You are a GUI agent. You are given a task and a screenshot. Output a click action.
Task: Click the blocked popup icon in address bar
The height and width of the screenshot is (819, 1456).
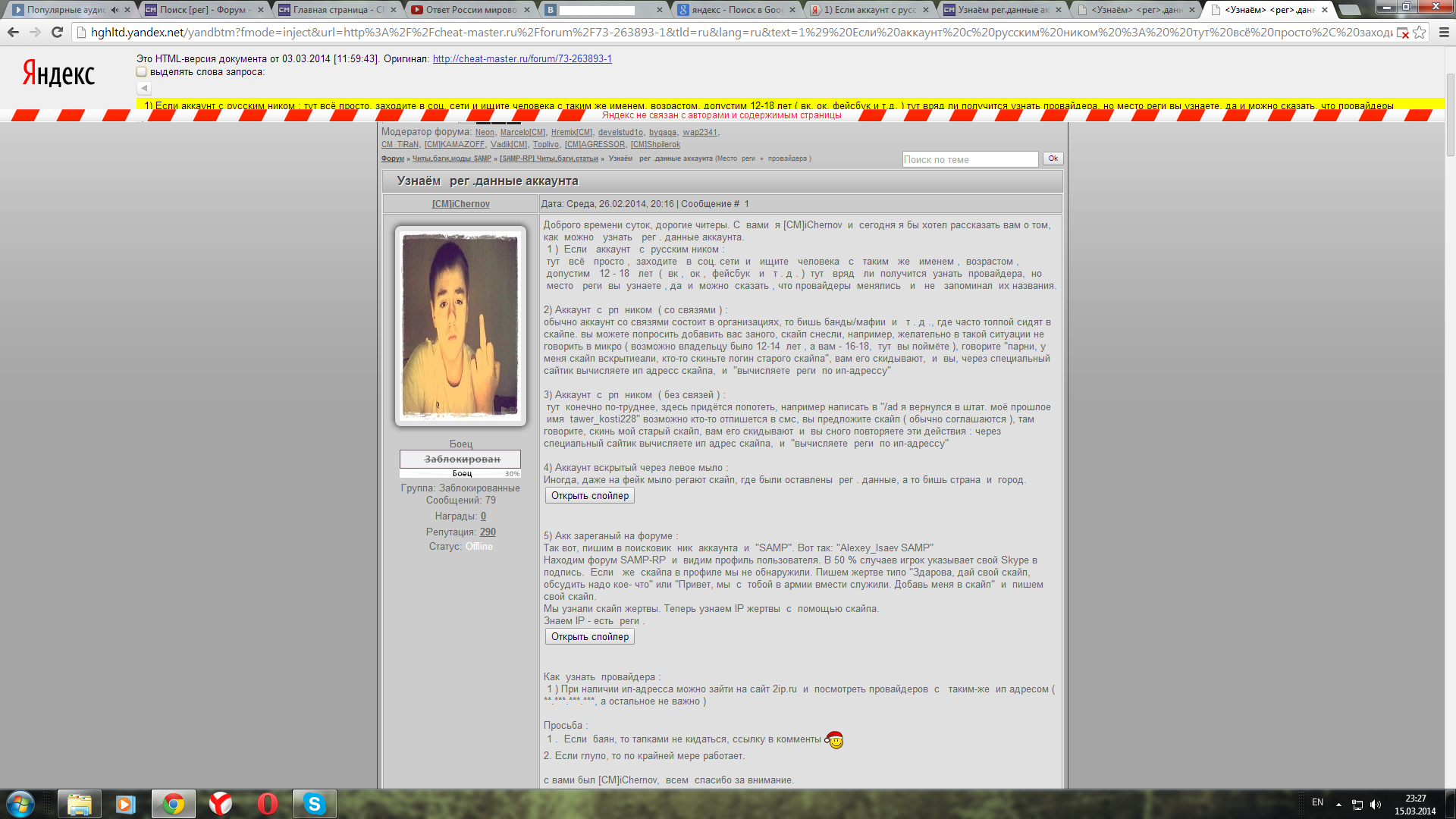coord(1402,33)
